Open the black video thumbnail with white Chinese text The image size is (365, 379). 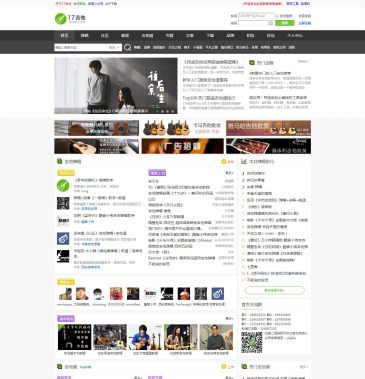coord(74,337)
